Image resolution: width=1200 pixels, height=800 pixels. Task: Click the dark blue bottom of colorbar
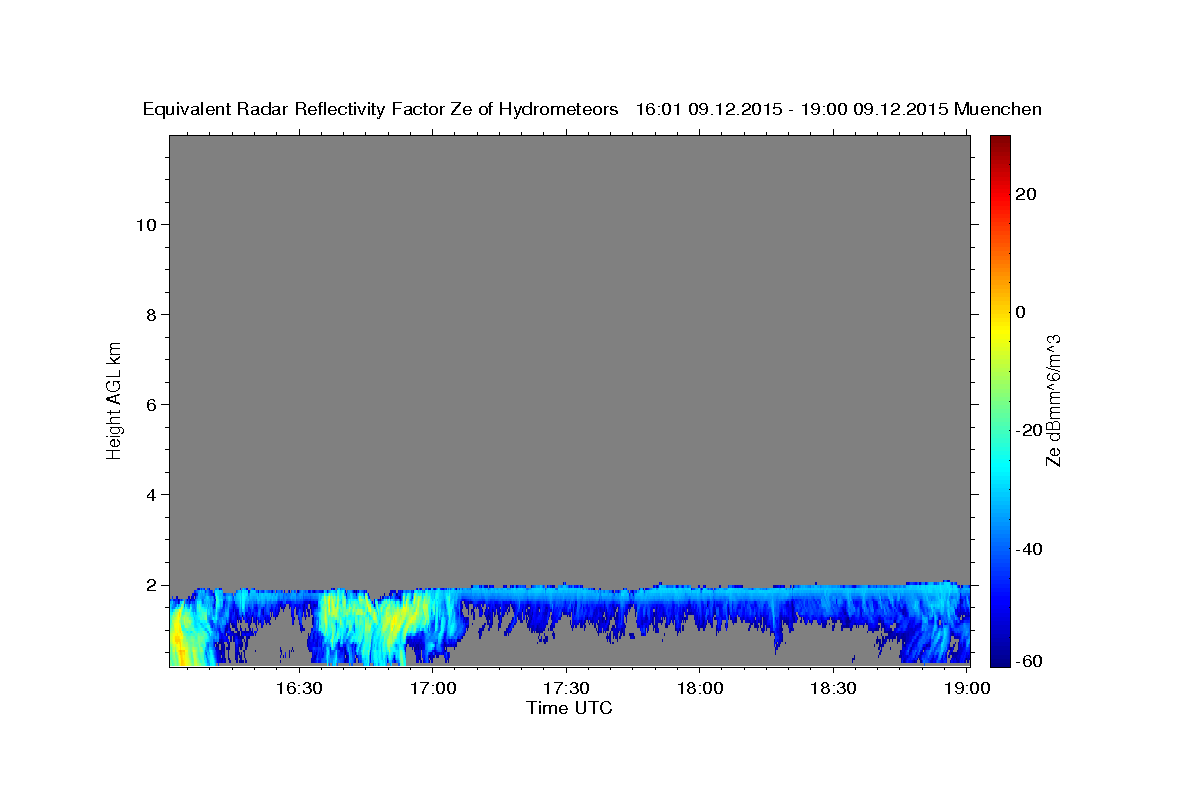[1000, 658]
